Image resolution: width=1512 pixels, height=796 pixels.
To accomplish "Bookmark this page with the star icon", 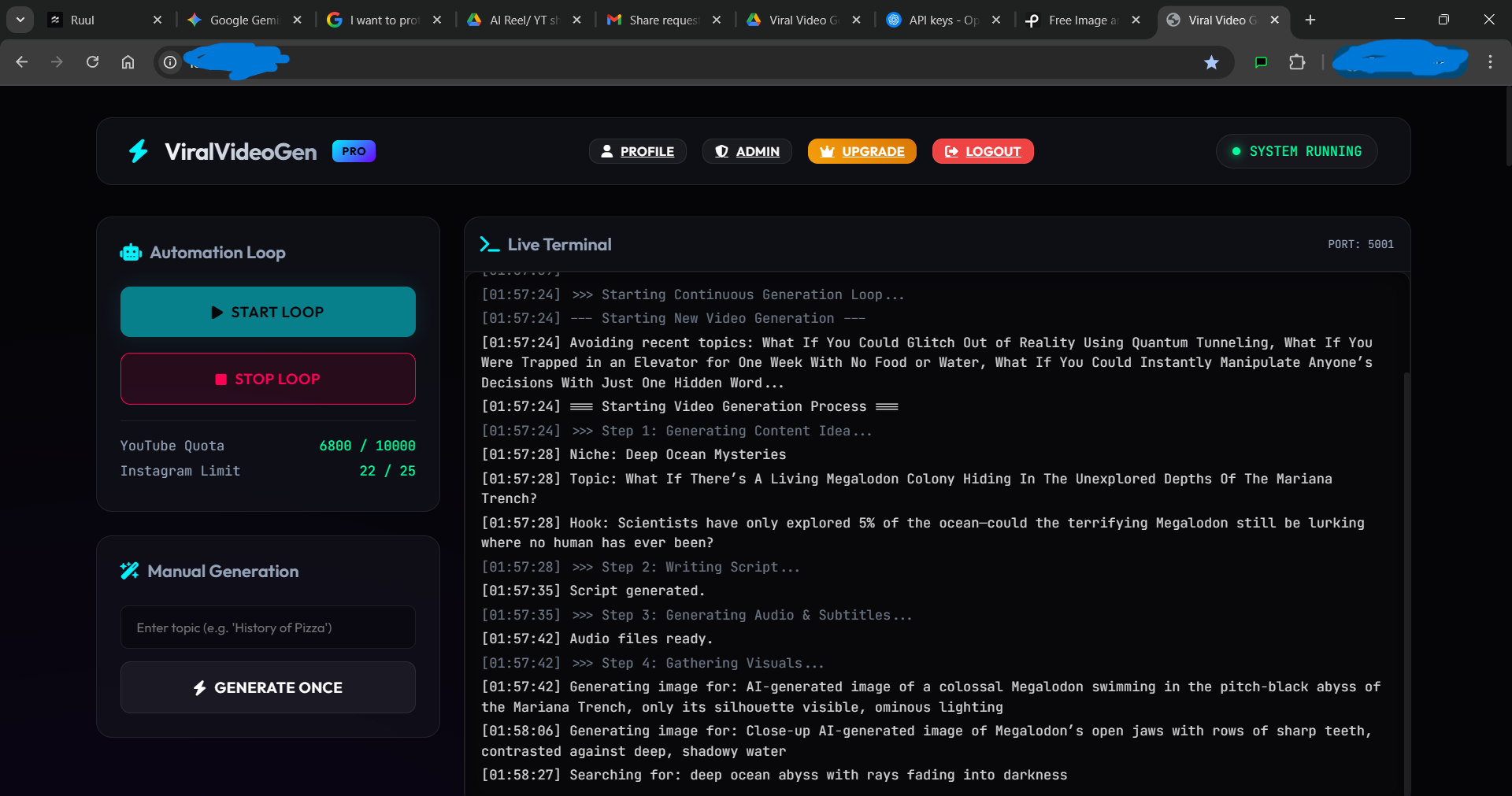I will (x=1211, y=62).
